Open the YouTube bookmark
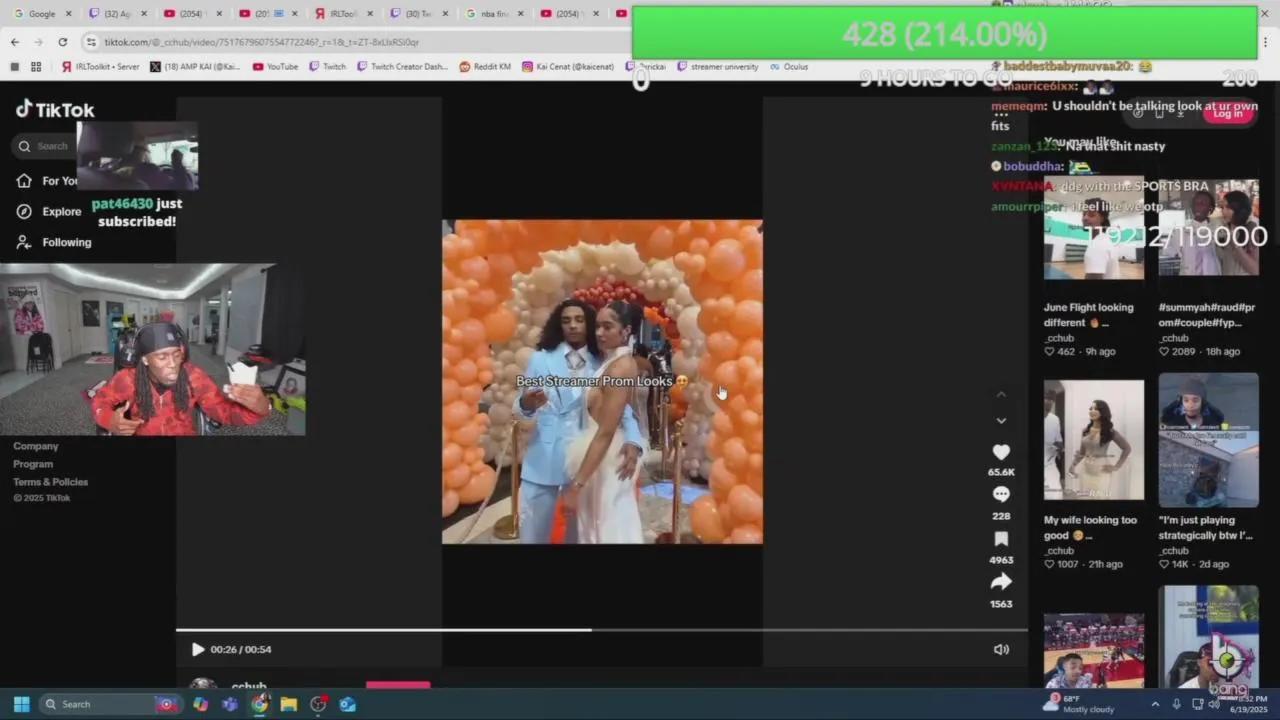 275,67
